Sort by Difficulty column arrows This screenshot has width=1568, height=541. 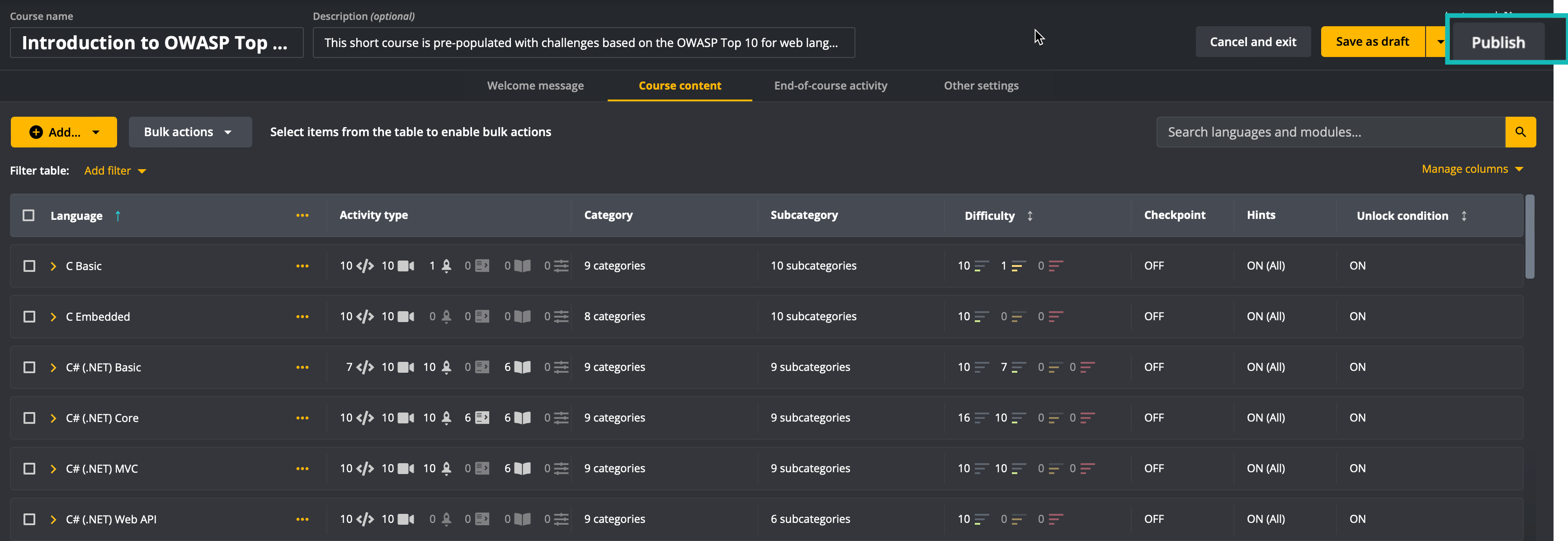pos(1030,216)
